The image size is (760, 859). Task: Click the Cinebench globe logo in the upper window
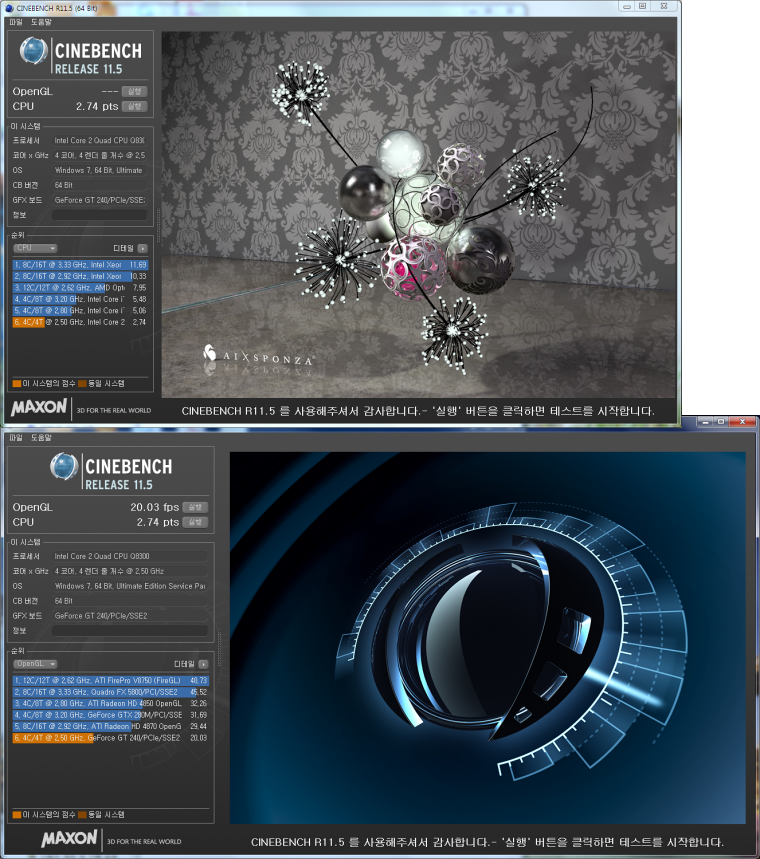[x=33, y=51]
